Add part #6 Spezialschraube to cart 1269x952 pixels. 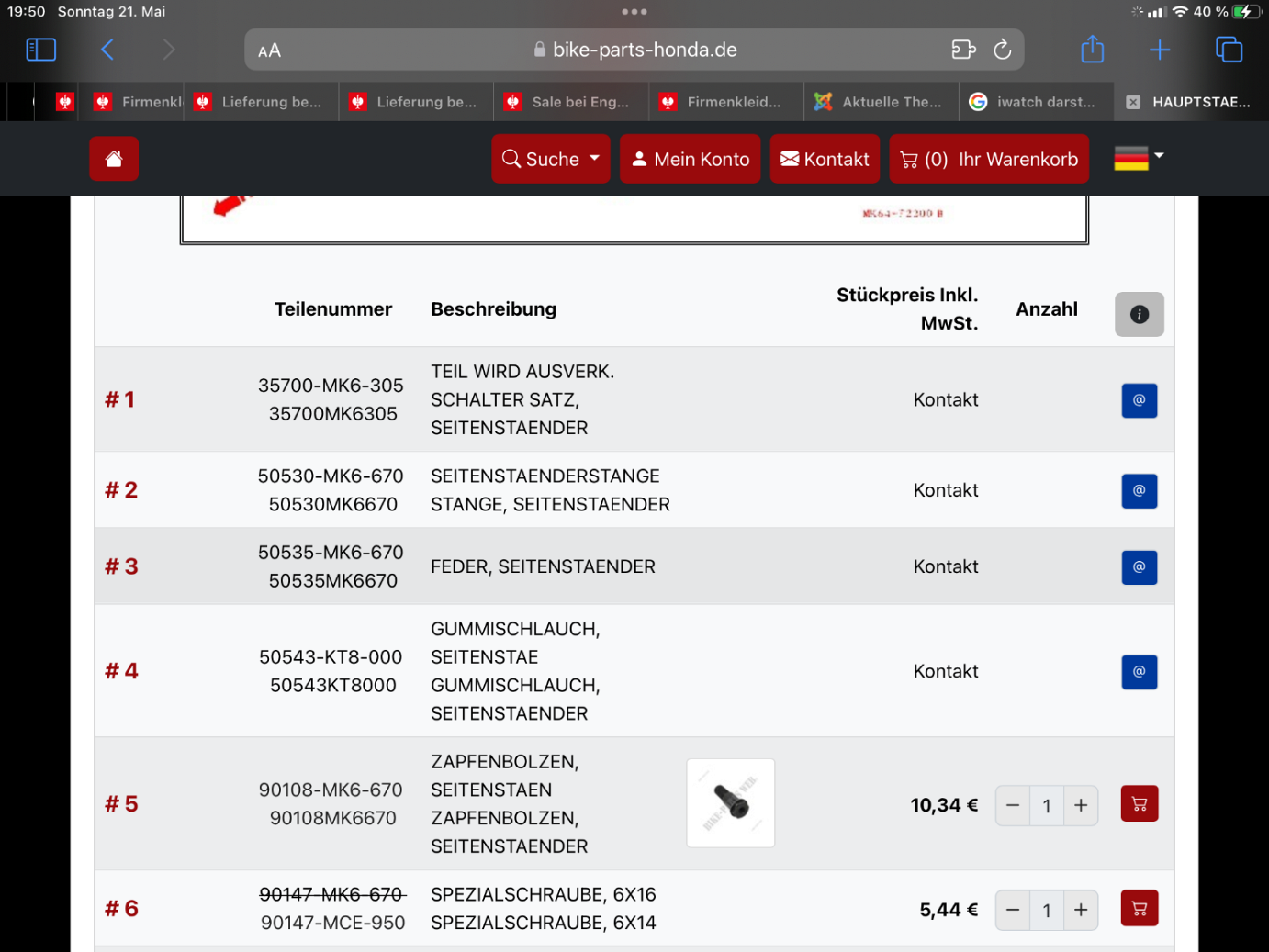coord(1139,909)
